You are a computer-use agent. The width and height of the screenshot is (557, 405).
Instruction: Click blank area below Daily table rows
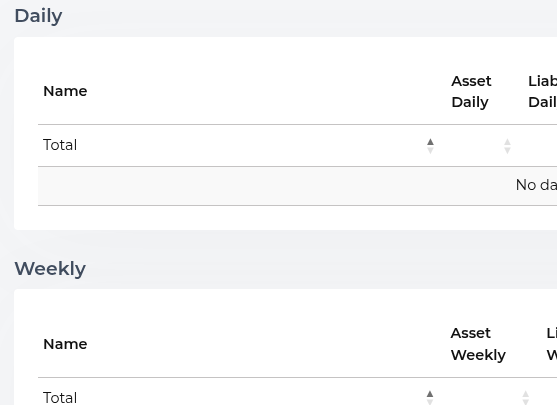coord(284,217)
